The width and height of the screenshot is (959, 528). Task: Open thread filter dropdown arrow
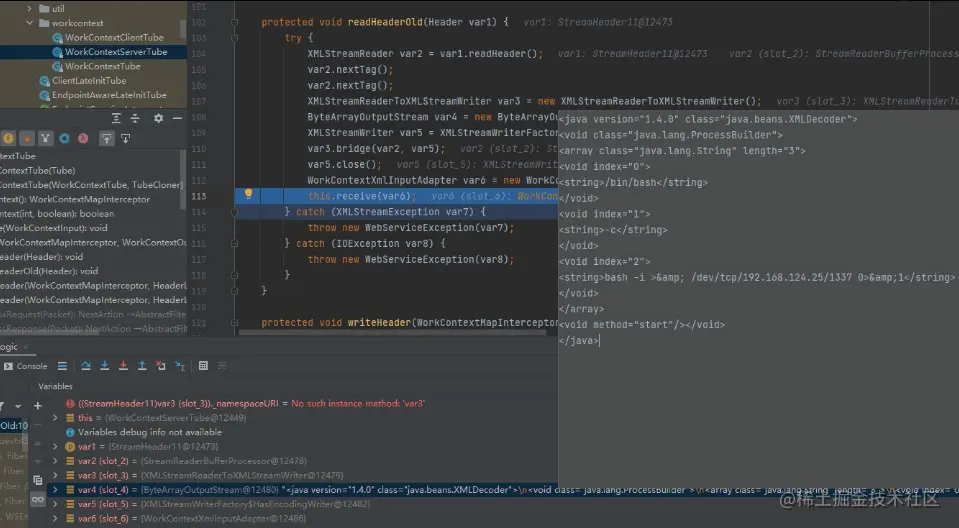pos(18,406)
